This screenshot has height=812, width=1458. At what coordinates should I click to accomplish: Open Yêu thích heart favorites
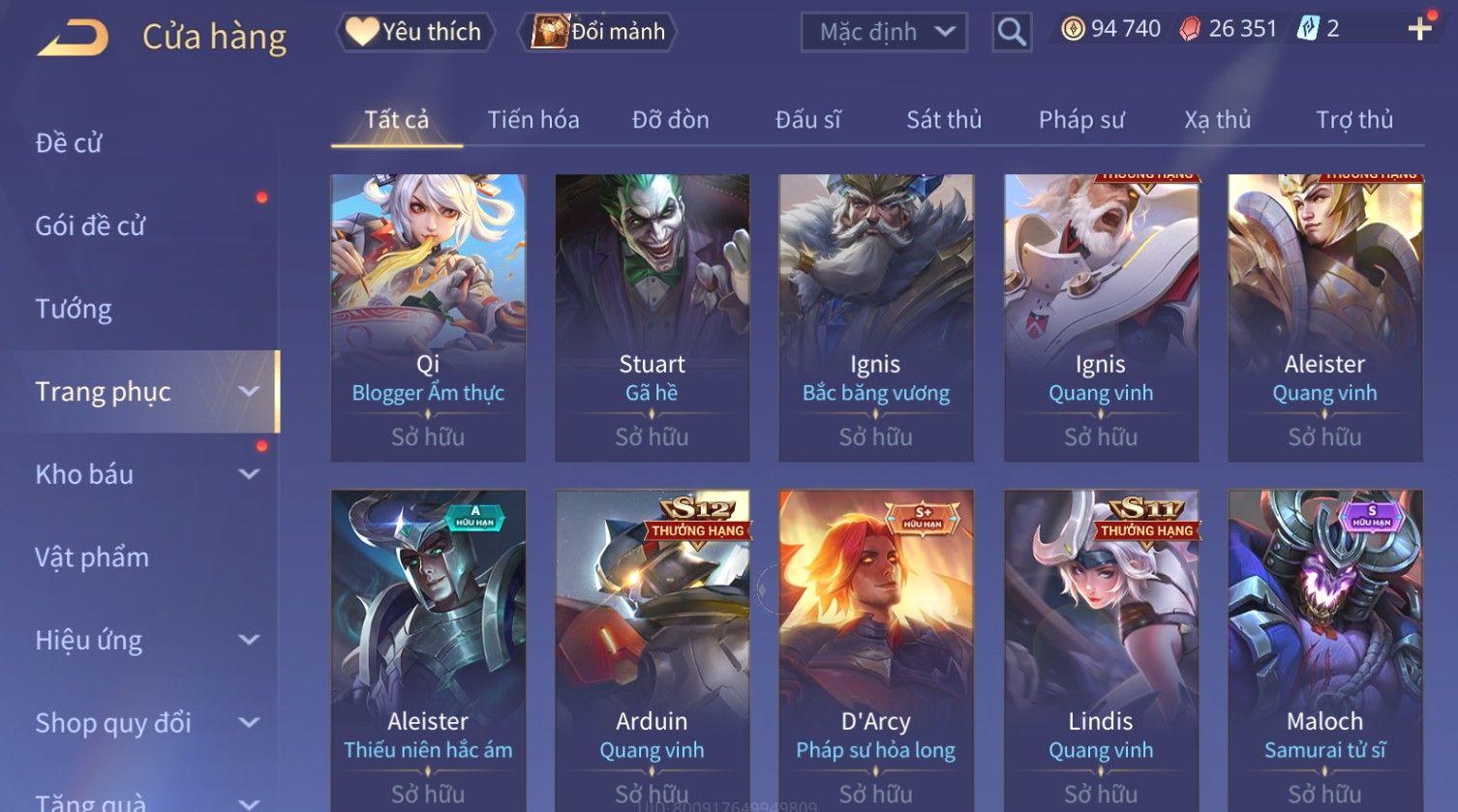pyautogui.click(x=416, y=32)
